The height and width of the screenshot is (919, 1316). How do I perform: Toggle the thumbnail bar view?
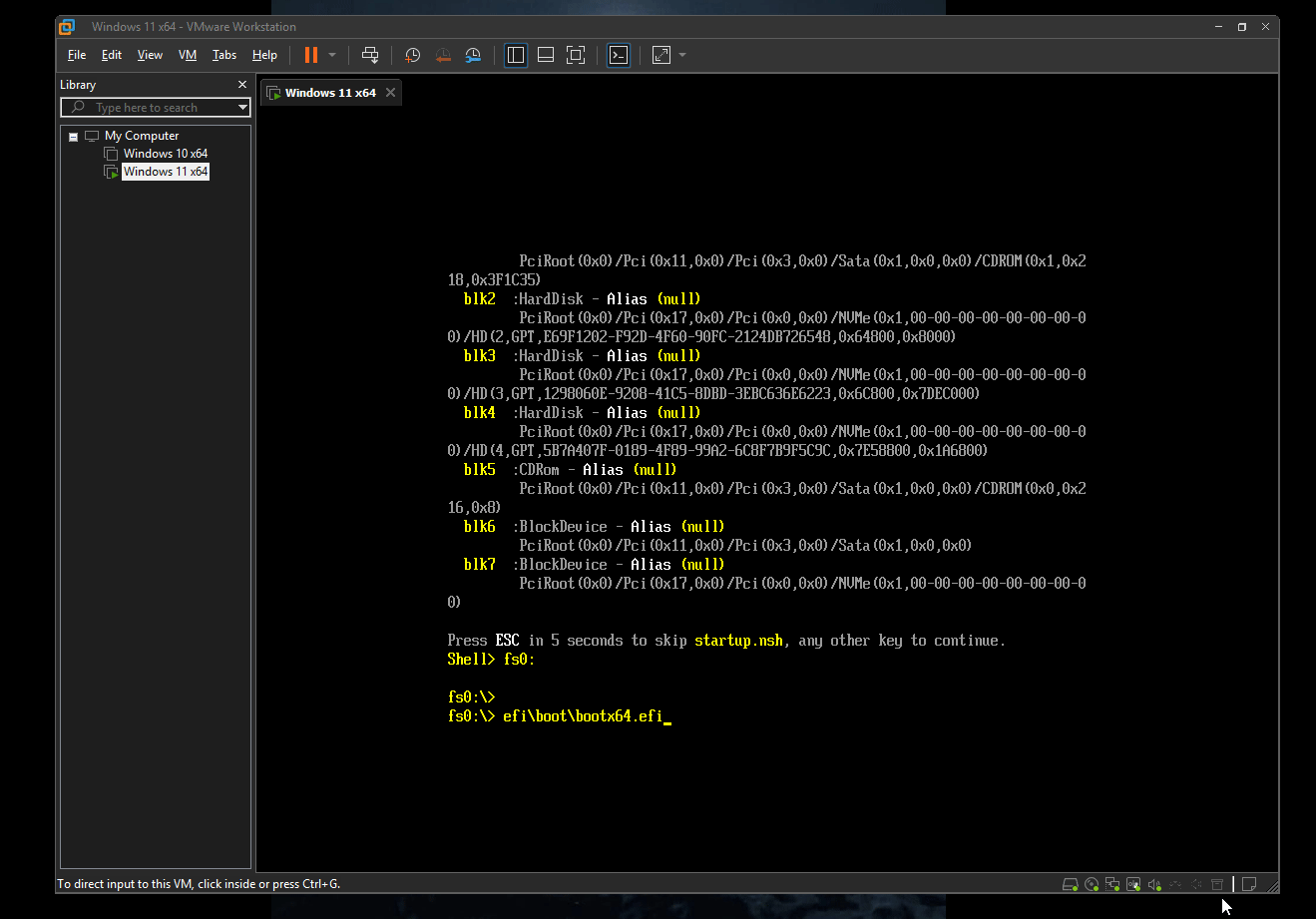click(x=546, y=55)
